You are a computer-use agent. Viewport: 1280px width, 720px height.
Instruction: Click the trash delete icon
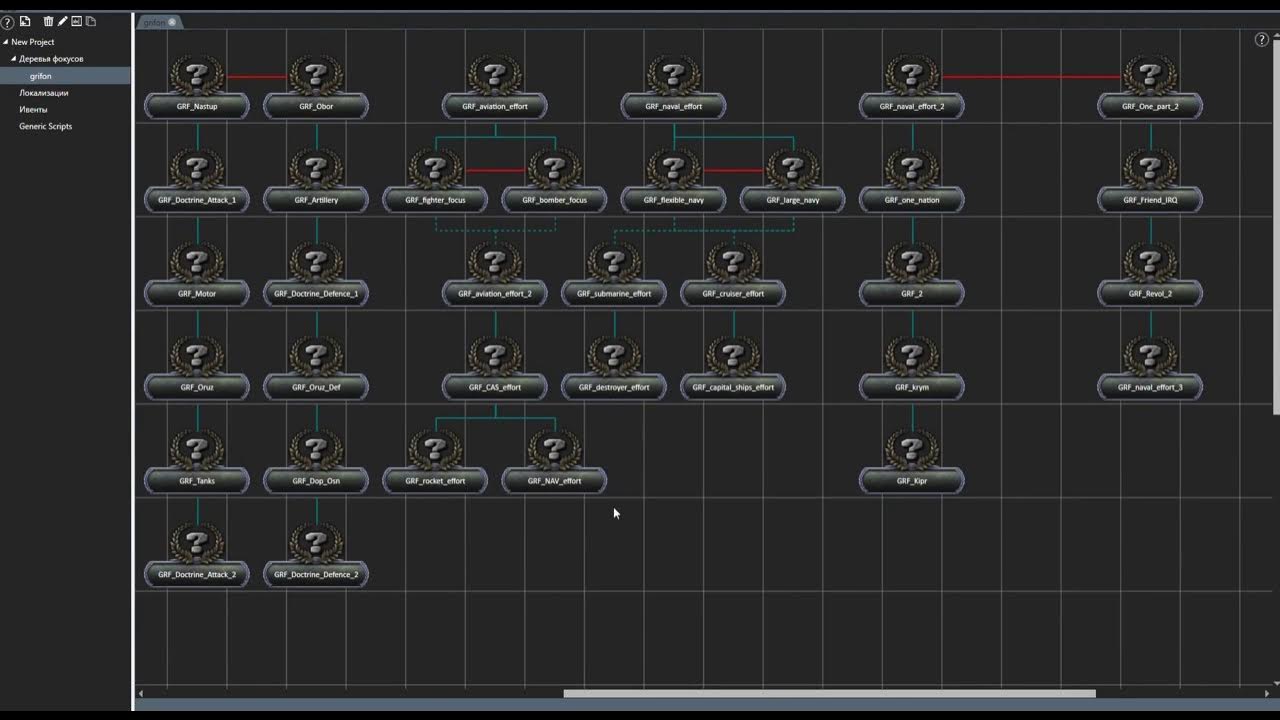(48, 21)
